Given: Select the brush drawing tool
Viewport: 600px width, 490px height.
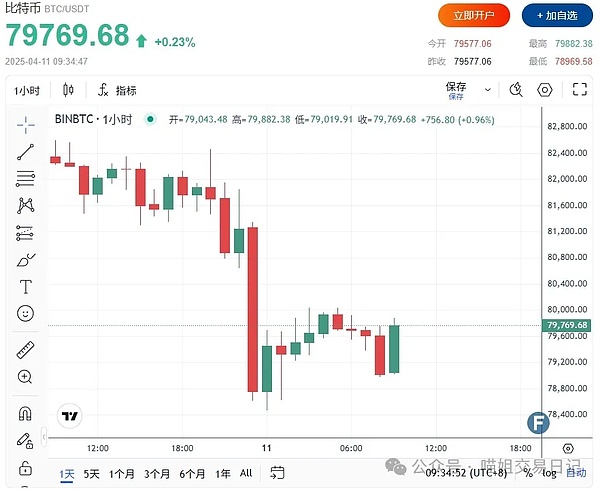Looking at the screenshot, I should point(25,260).
